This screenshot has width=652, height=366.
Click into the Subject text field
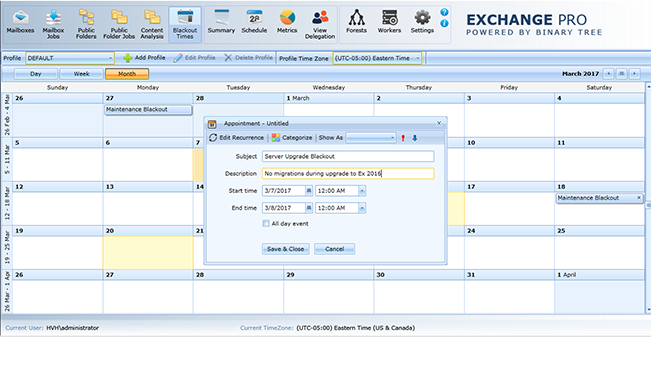[x=348, y=156]
